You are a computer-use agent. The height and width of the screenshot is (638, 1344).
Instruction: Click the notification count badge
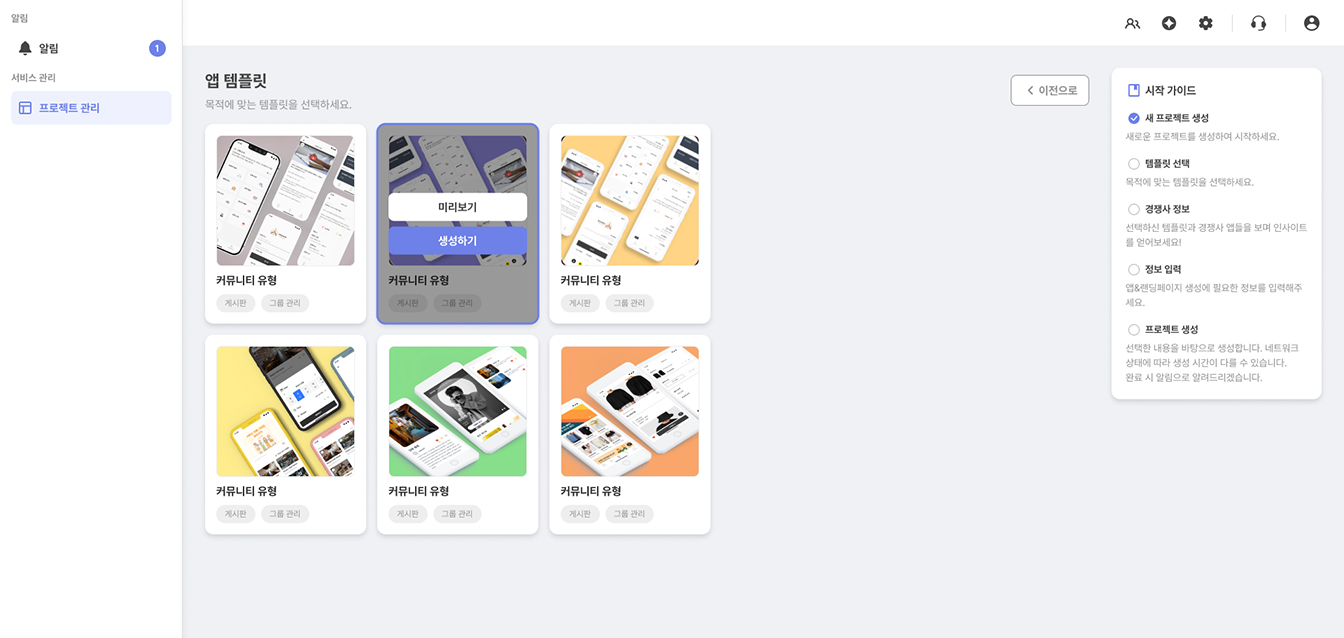pos(157,48)
